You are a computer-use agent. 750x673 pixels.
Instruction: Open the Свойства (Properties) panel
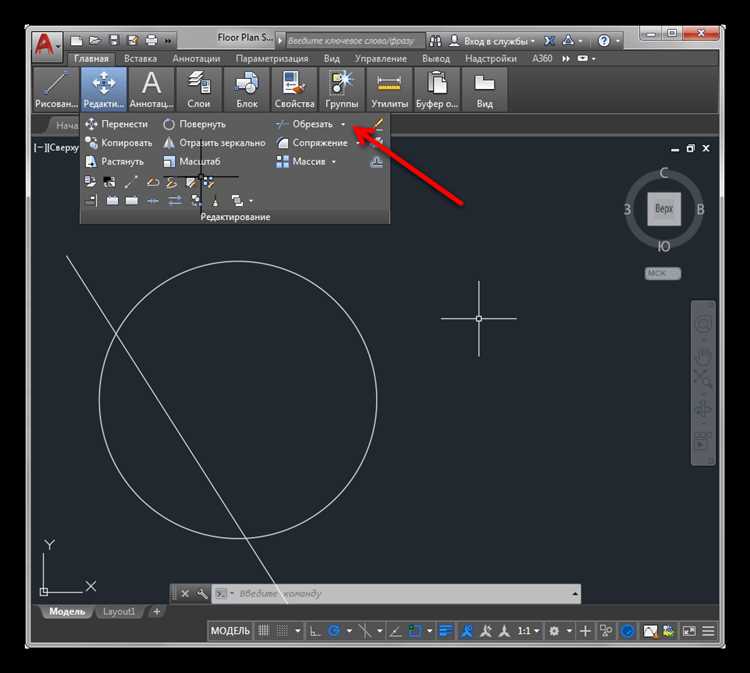tap(293, 90)
